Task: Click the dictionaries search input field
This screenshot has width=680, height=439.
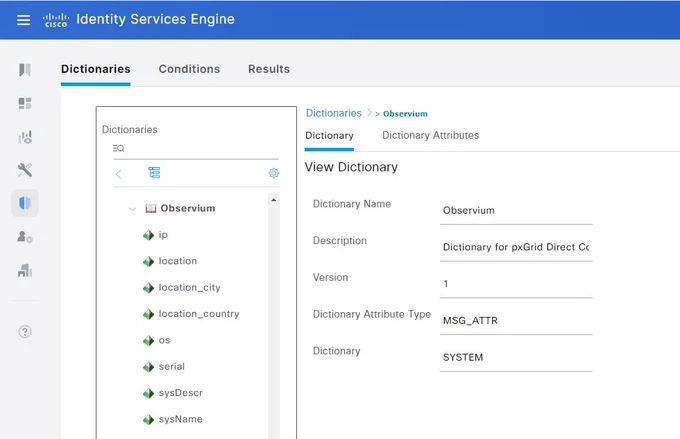Action: tap(196, 149)
